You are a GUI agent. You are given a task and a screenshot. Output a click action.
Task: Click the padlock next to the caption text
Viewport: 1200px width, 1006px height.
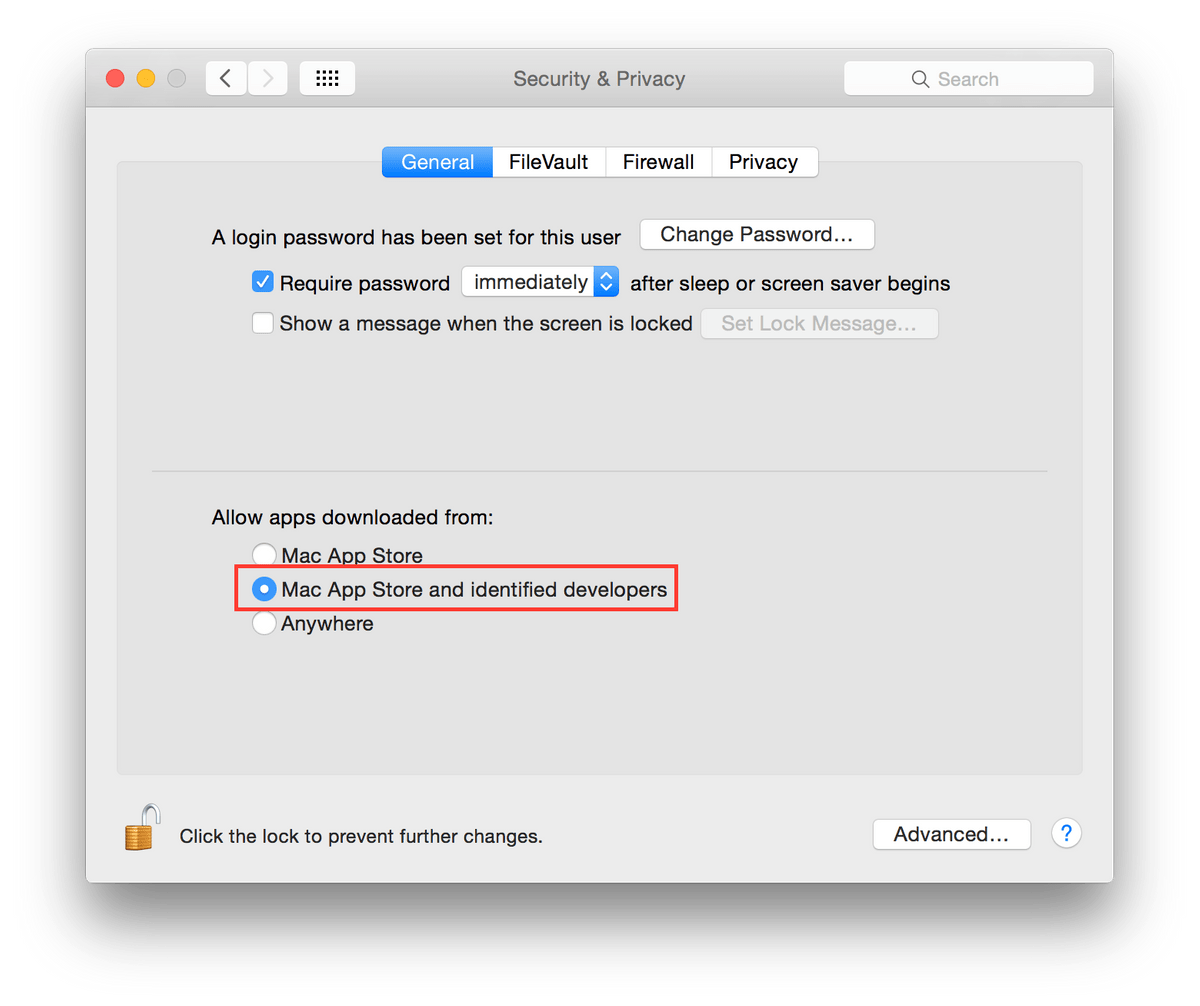pos(141,827)
